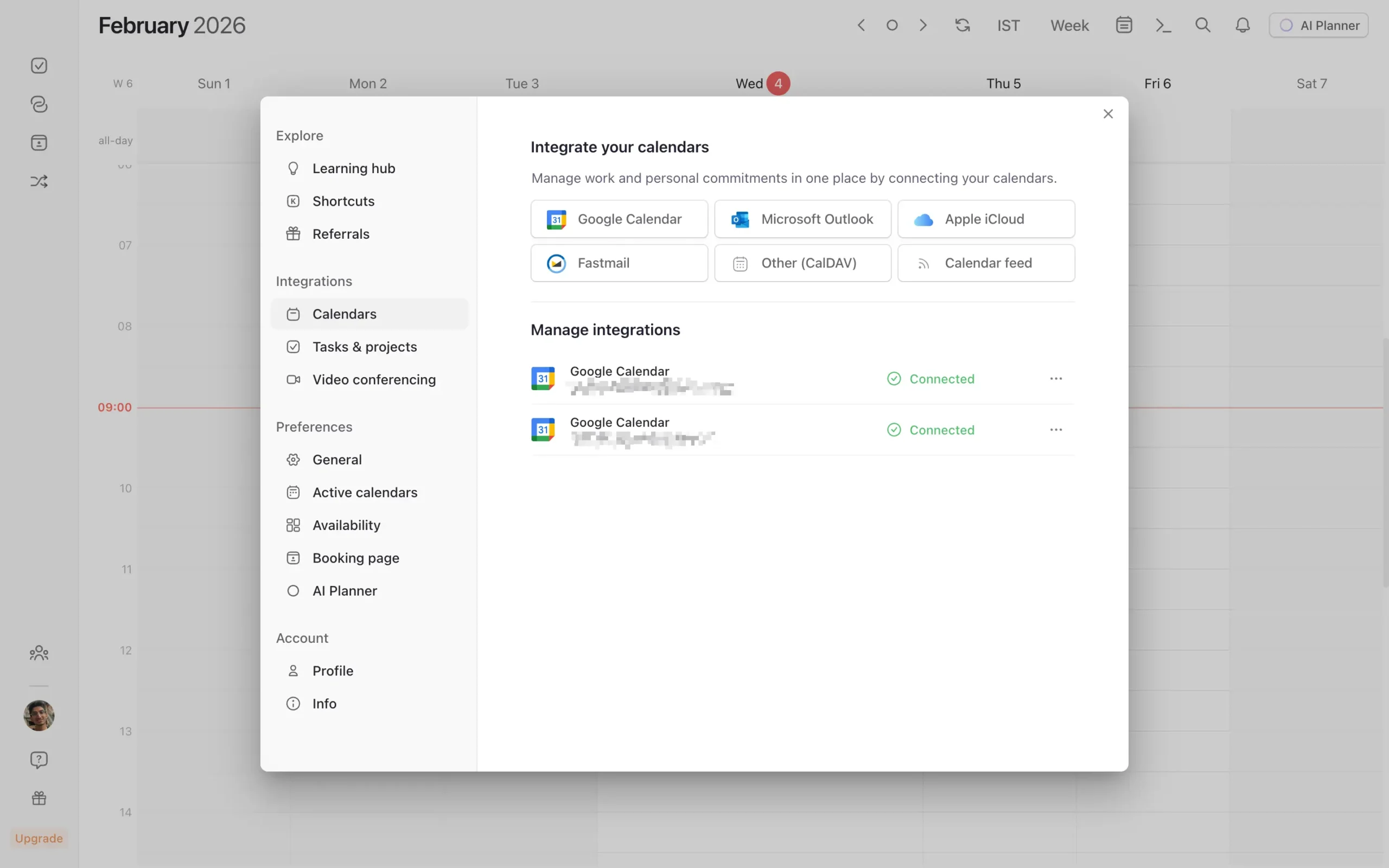Open options menu for the first Google Calendar

click(x=1056, y=378)
